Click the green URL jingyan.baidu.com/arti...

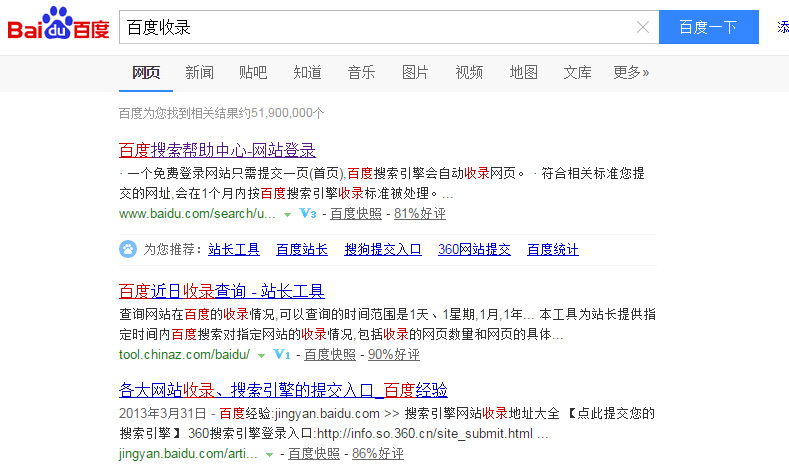(188, 454)
